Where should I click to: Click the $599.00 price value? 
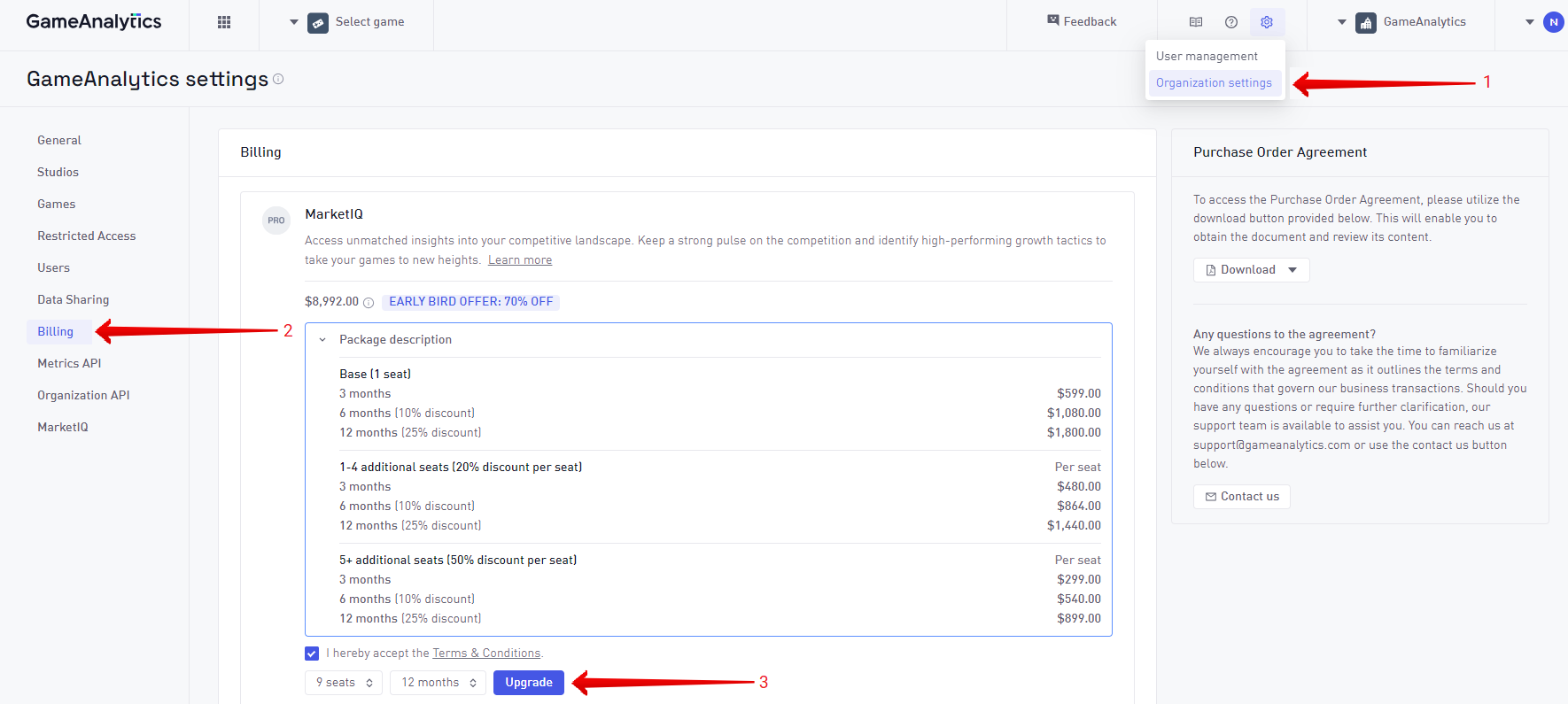click(x=1079, y=394)
